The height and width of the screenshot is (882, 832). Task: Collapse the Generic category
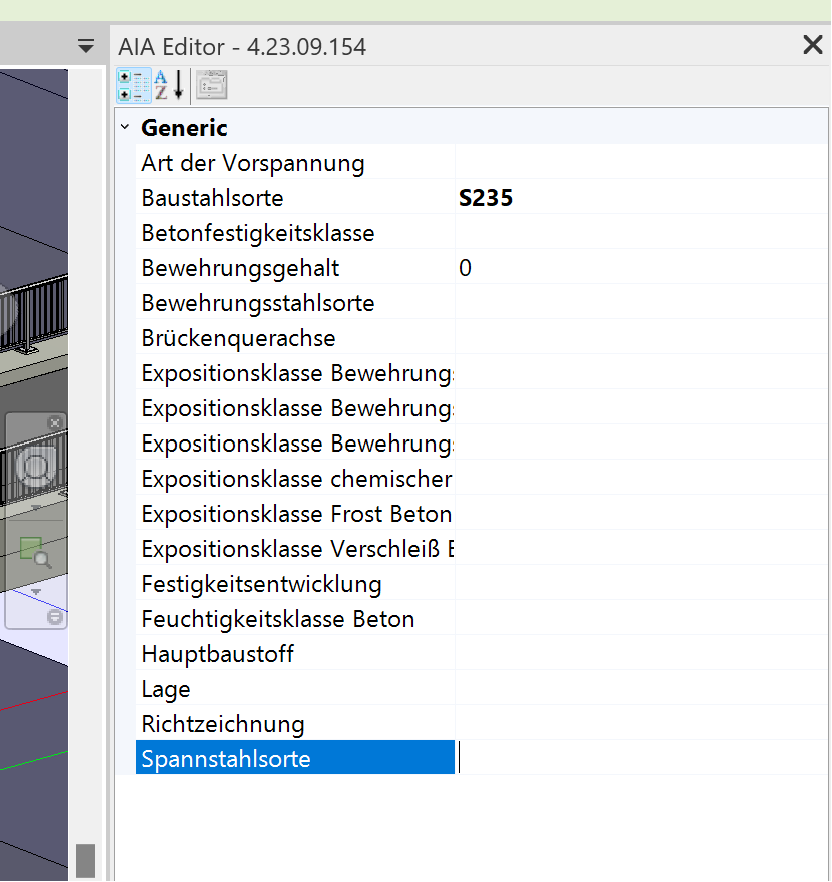(125, 128)
